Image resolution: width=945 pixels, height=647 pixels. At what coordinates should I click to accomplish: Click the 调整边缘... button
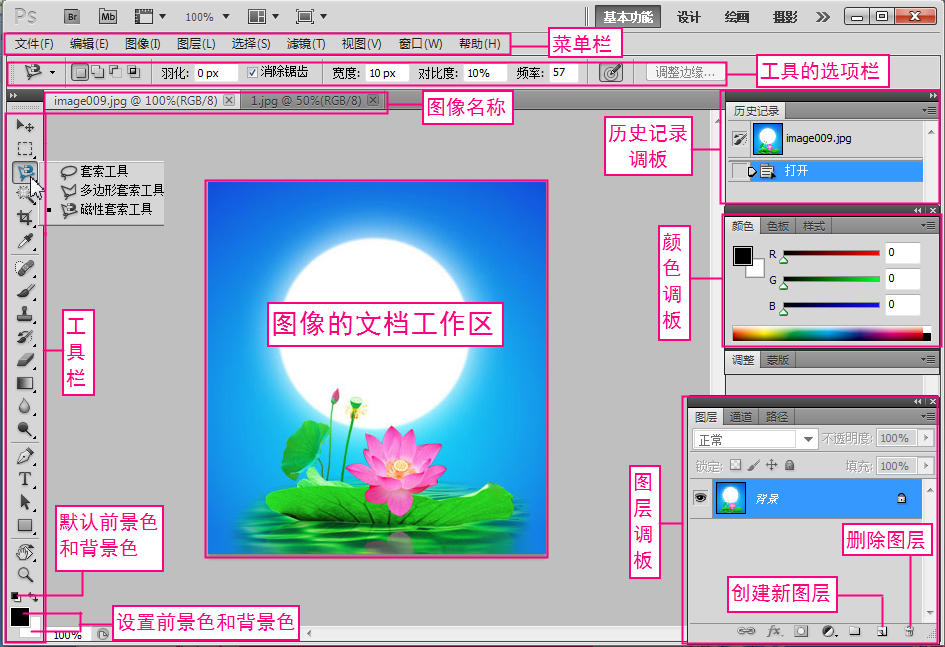(685, 73)
